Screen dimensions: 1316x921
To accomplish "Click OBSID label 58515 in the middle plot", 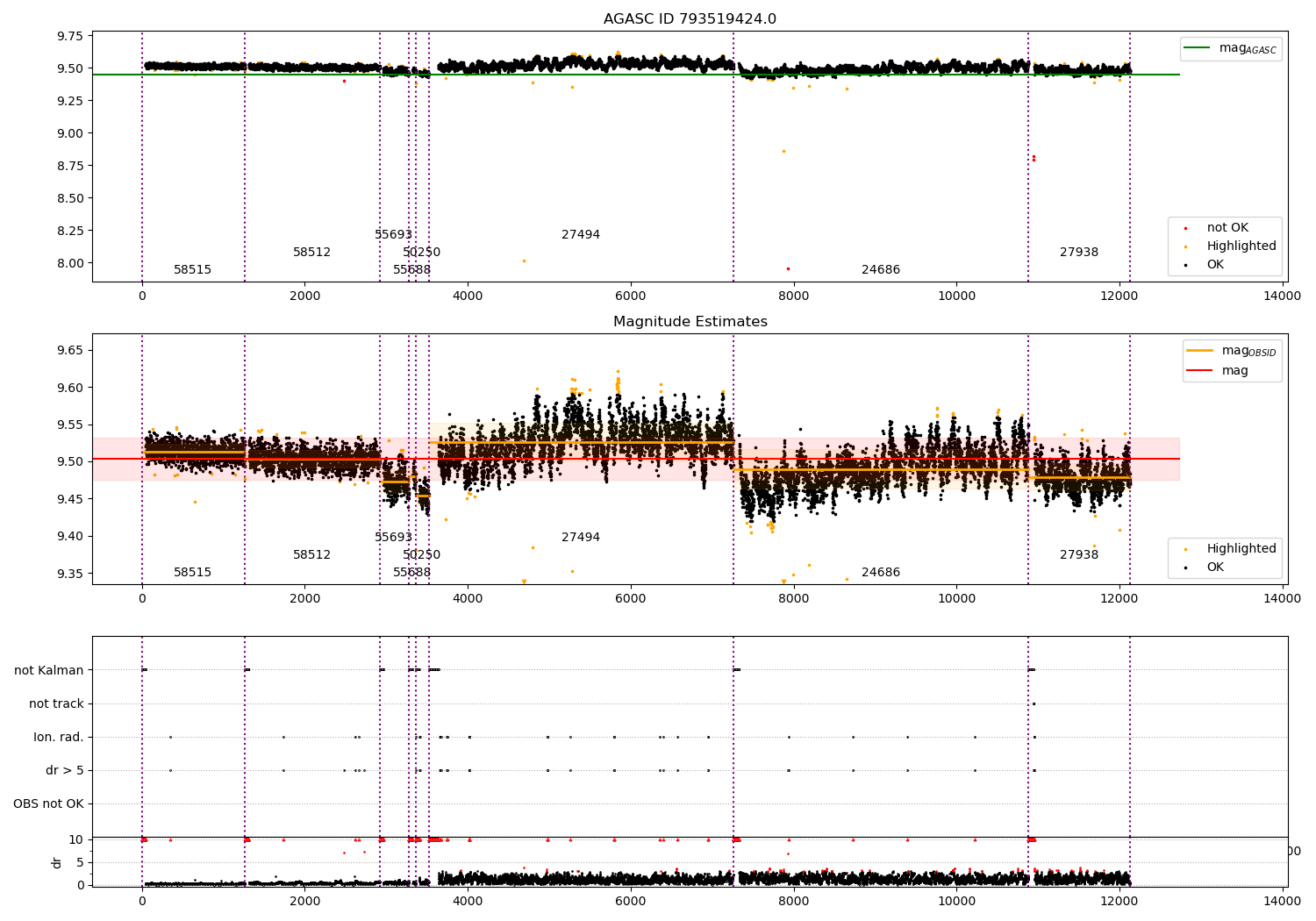I will point(192,573).
